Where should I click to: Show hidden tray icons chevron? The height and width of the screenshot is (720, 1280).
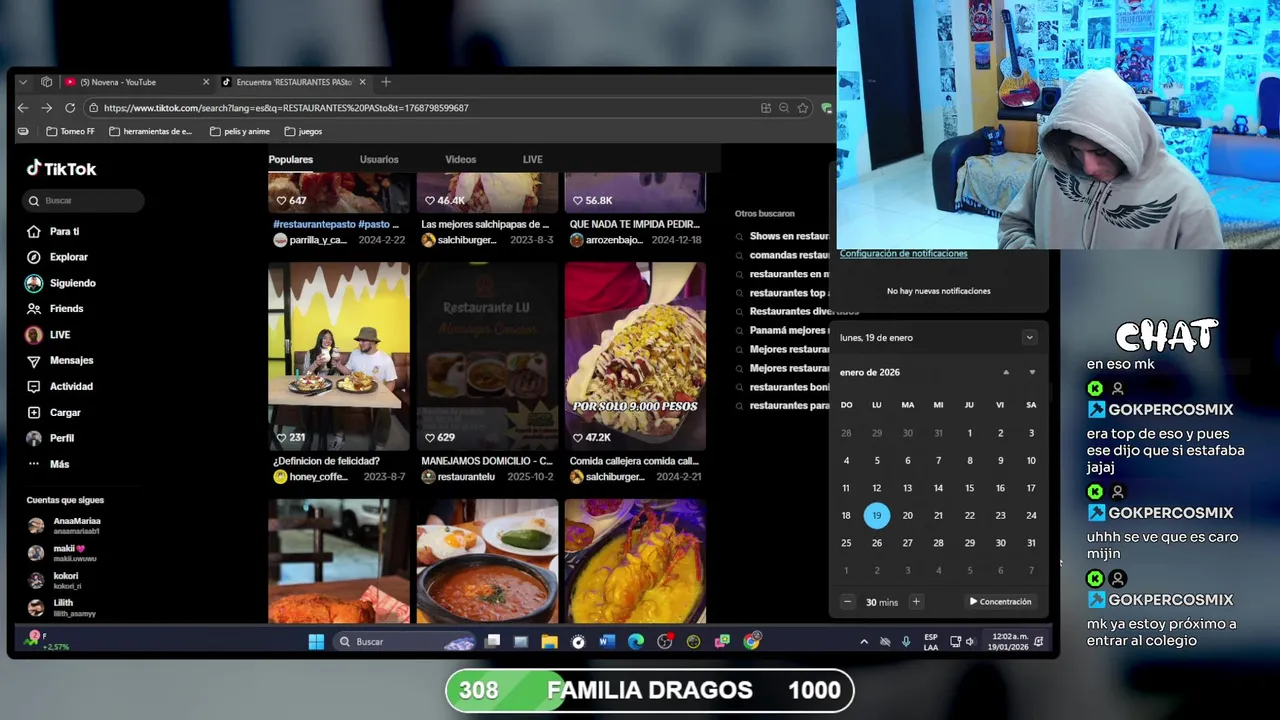click(x=864, y=641)
